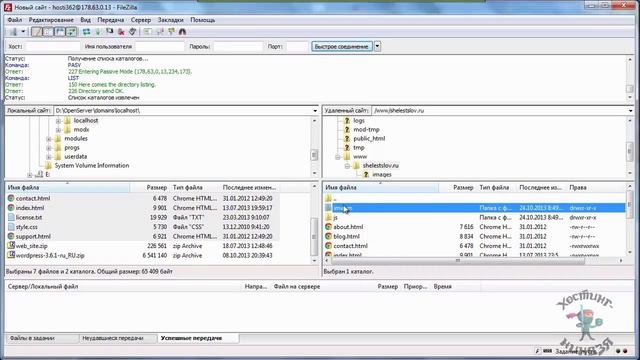Open the Site Manager dropdown arrow
The image size is (640, 360).
(x=23, y=32)
